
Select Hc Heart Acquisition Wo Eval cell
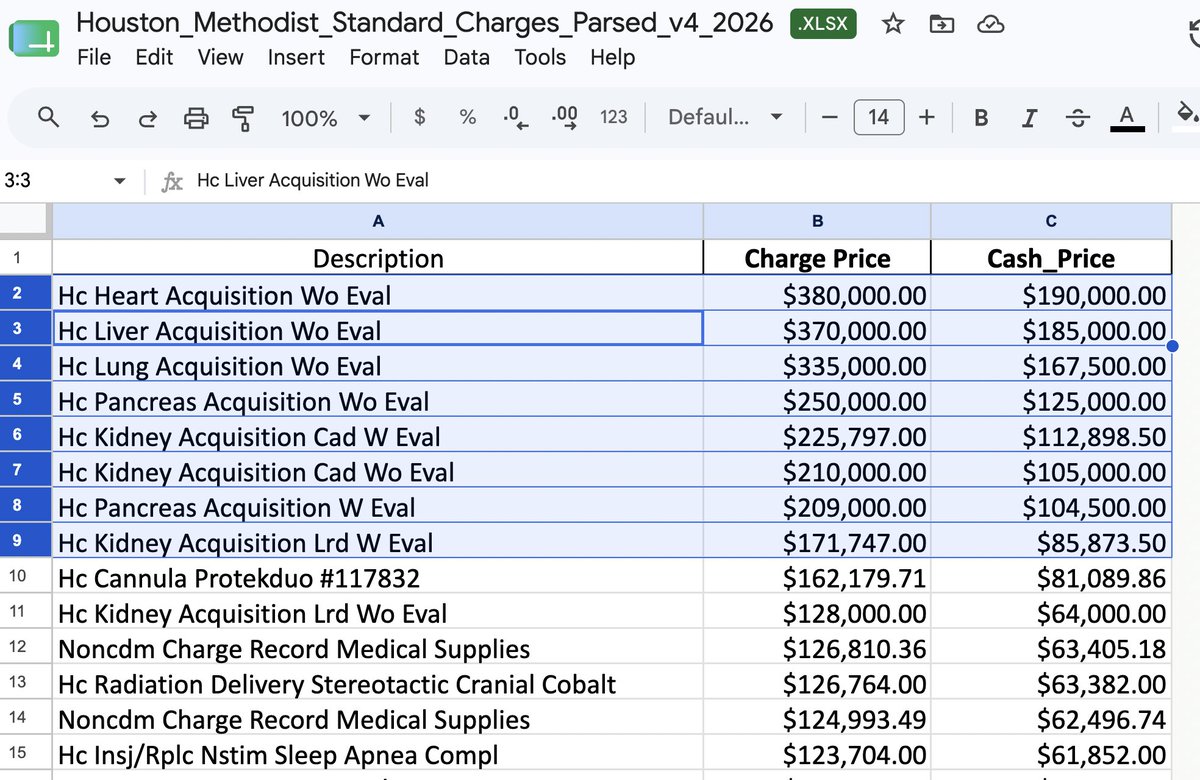click(x=378, y=295)
